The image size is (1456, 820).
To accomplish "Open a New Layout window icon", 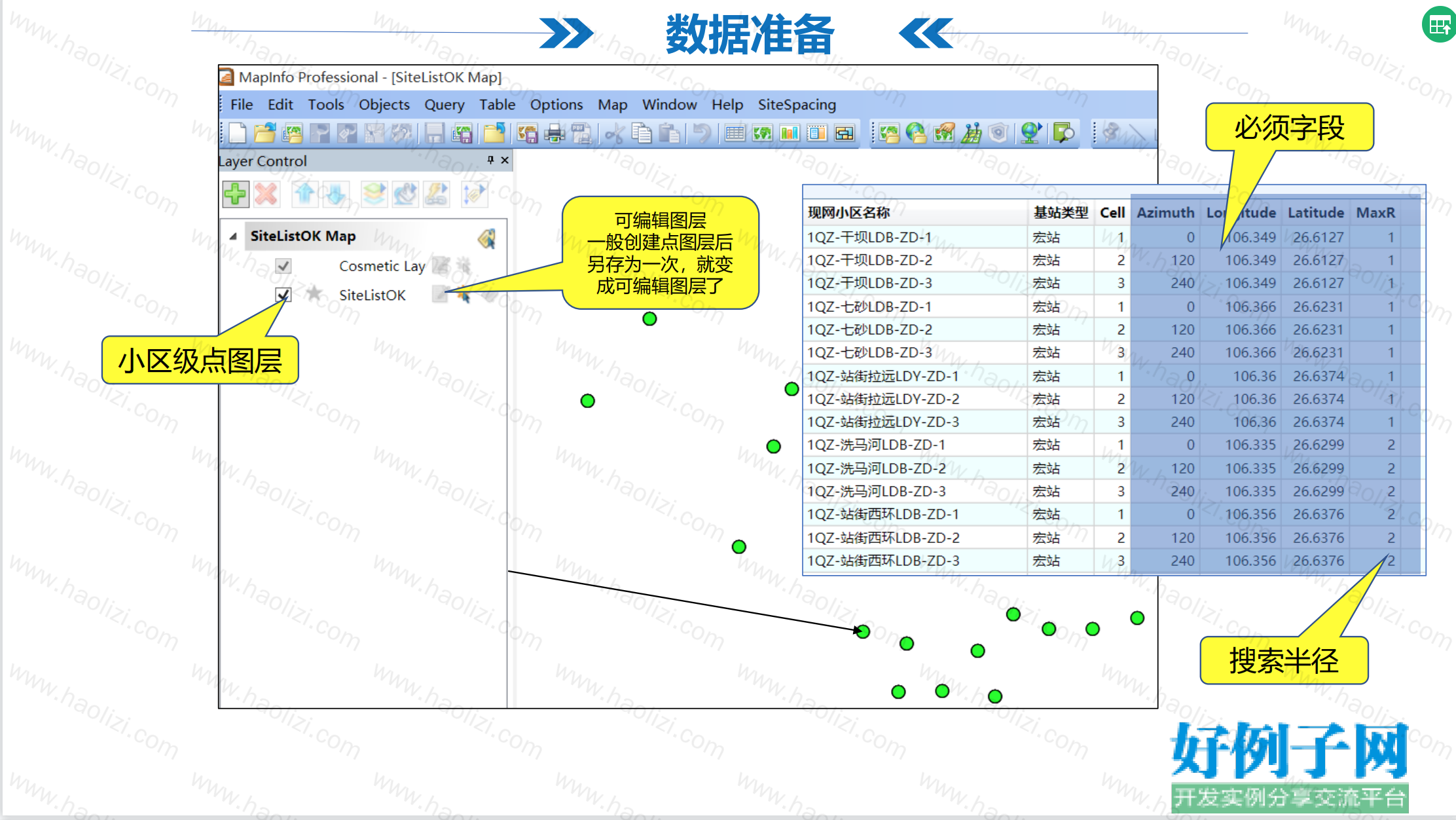I will click(x=817, y=134).
